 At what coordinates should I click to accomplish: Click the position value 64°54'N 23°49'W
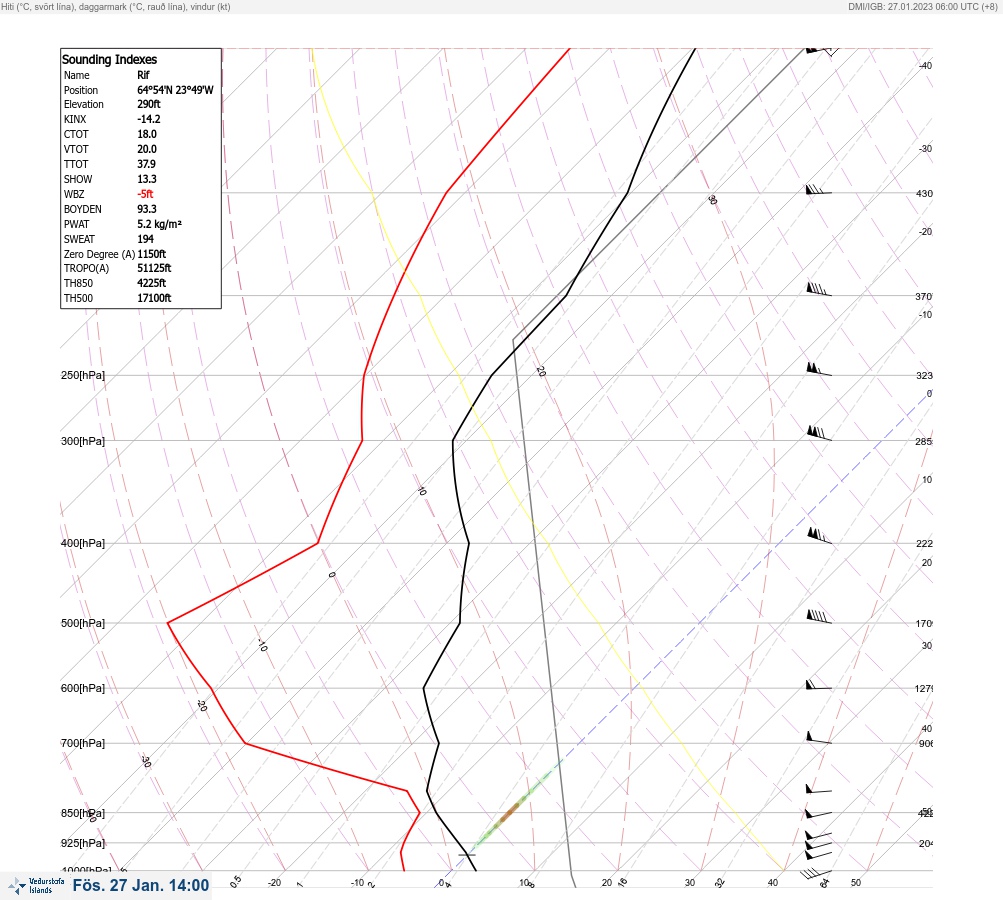(175, 90)
